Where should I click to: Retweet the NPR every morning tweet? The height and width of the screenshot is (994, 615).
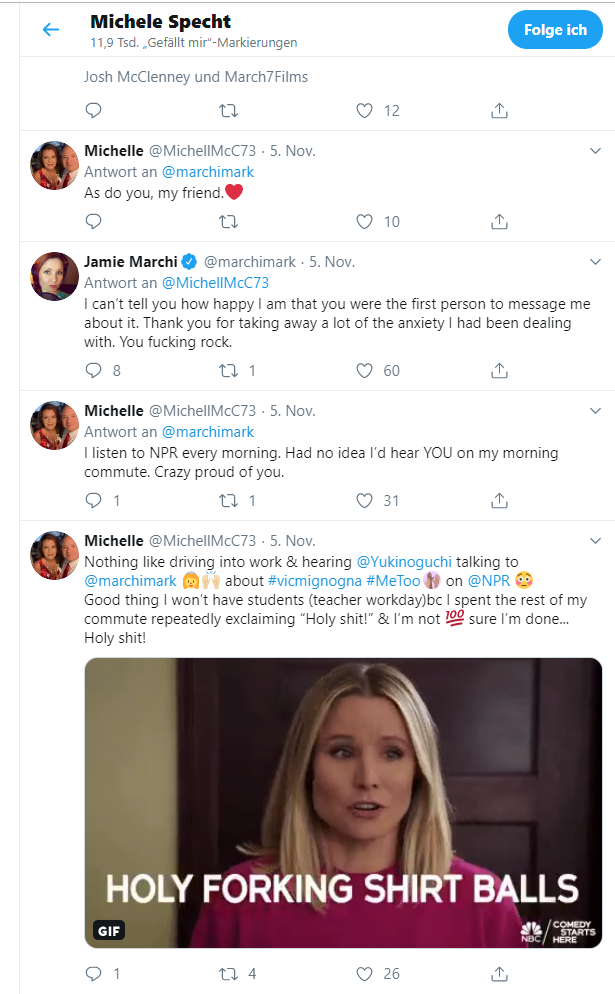coord(228,501)
